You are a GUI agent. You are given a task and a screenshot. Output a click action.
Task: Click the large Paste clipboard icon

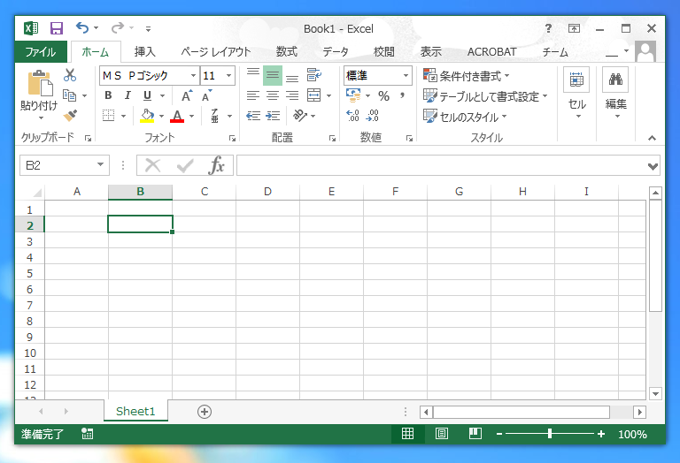39,83
